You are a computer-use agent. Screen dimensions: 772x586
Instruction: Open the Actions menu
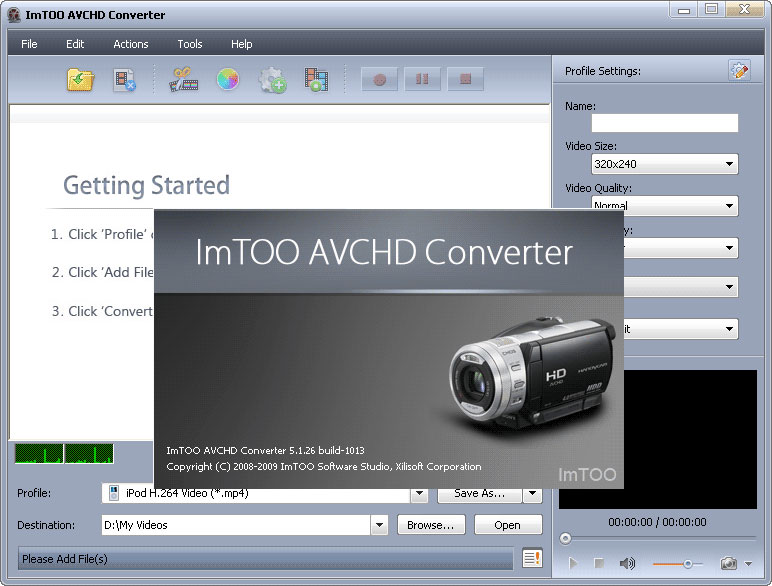130,44
